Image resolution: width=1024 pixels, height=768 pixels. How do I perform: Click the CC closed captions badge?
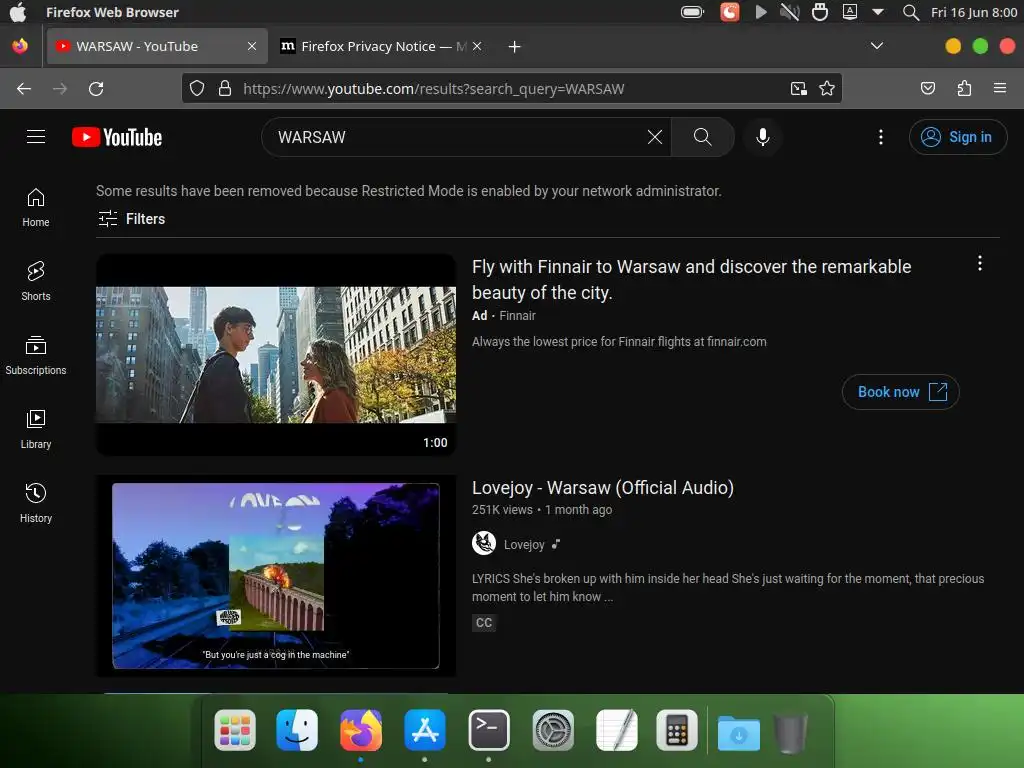[x=484, y=622]
